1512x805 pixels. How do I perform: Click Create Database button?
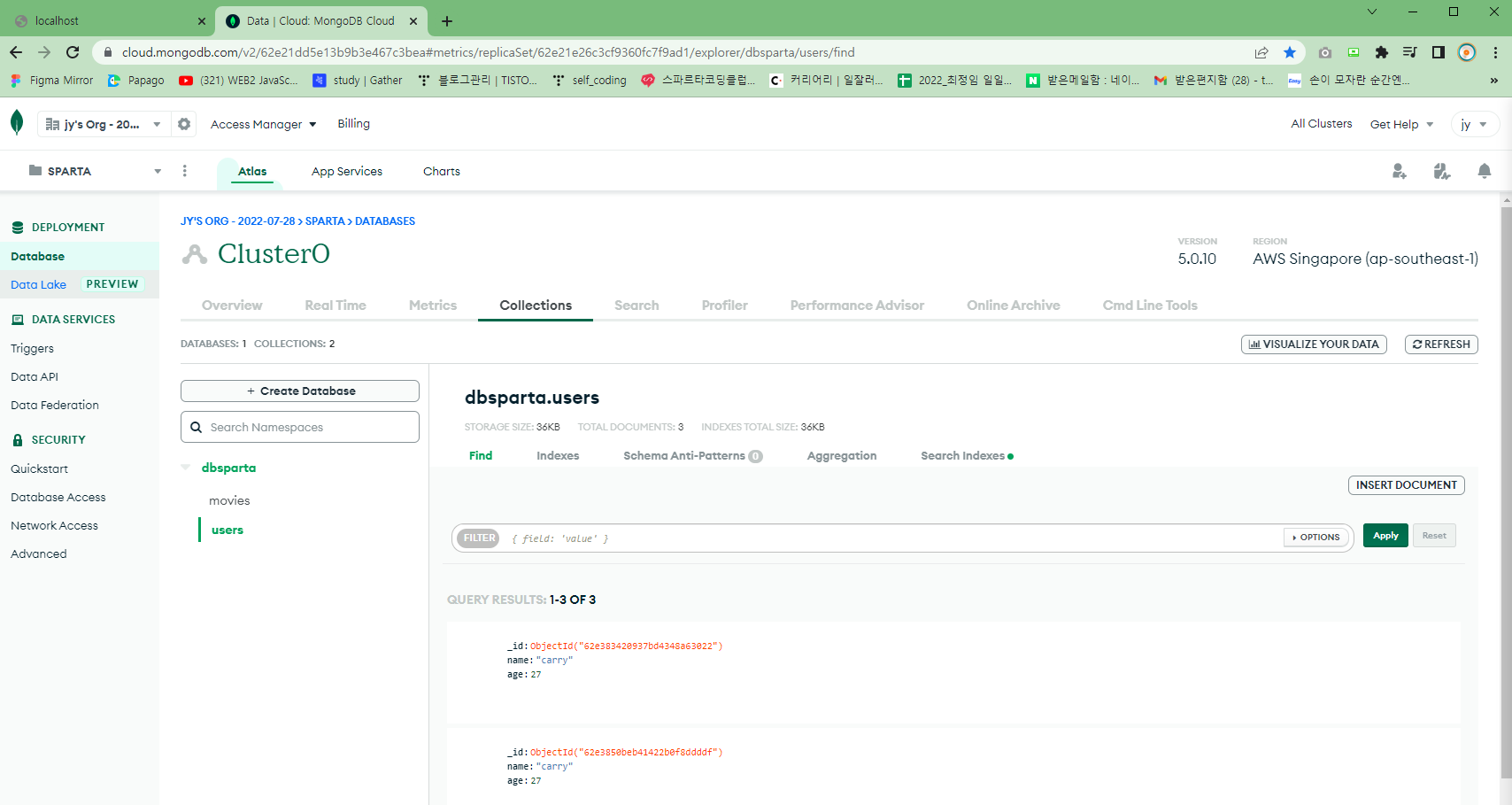click(300, 391)
